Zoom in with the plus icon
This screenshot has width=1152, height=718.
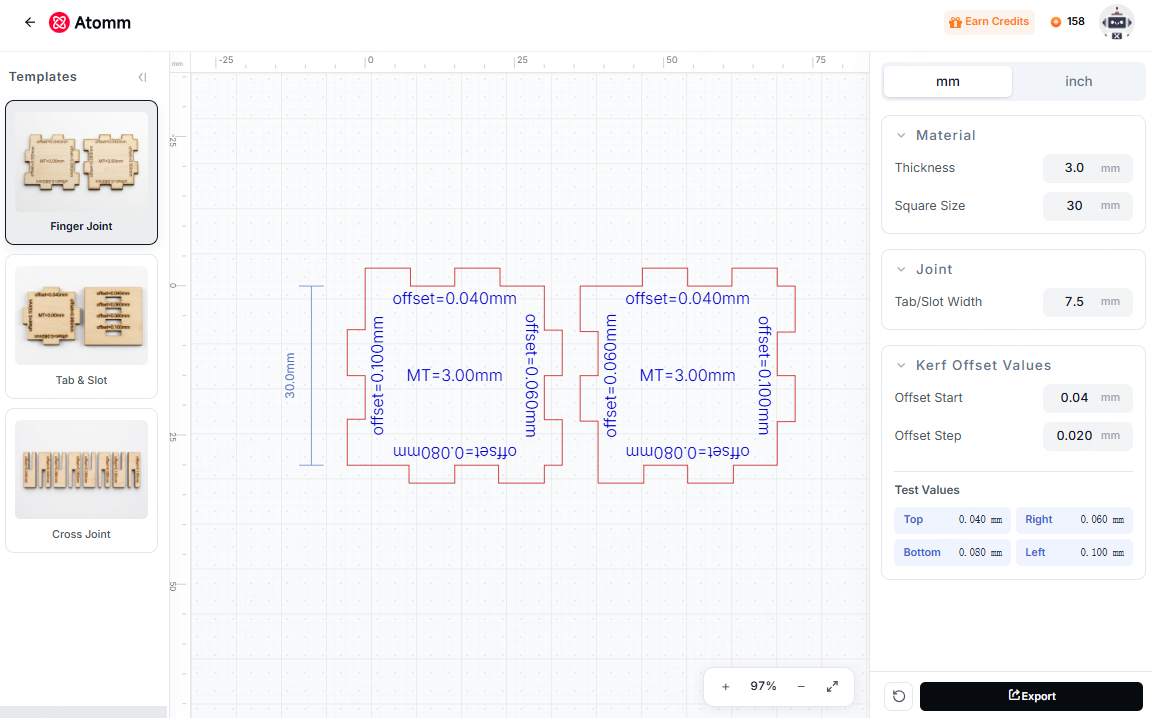[x=725, y=686]
